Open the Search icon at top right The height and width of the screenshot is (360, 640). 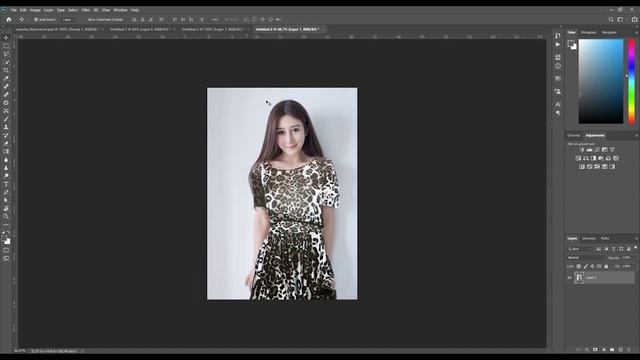point(611,19)
